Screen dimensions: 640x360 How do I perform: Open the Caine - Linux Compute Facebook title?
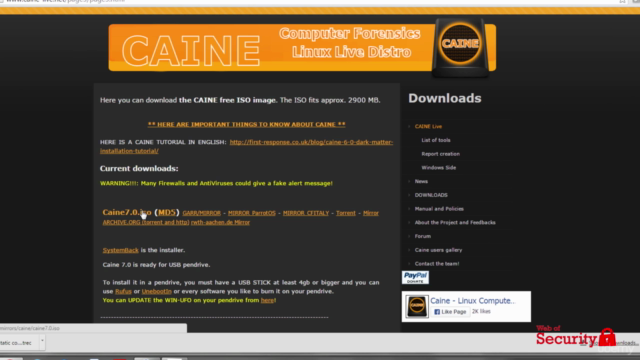click(x=473, y=301)
